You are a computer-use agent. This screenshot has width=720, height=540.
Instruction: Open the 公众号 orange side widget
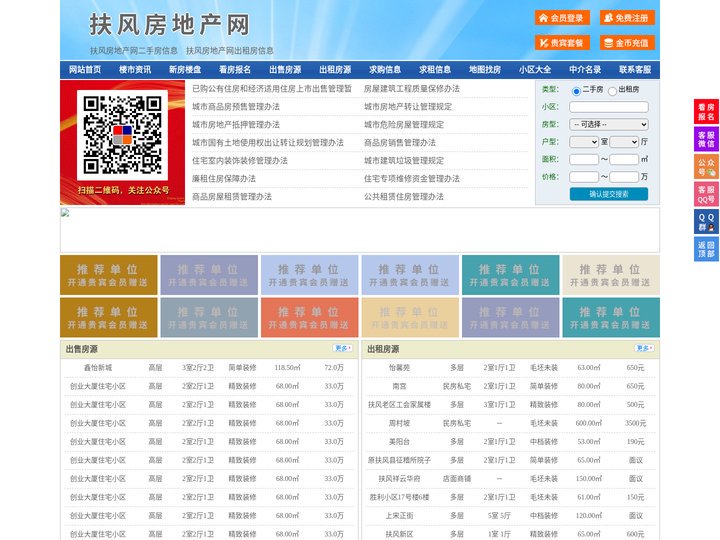coord(706,167)
